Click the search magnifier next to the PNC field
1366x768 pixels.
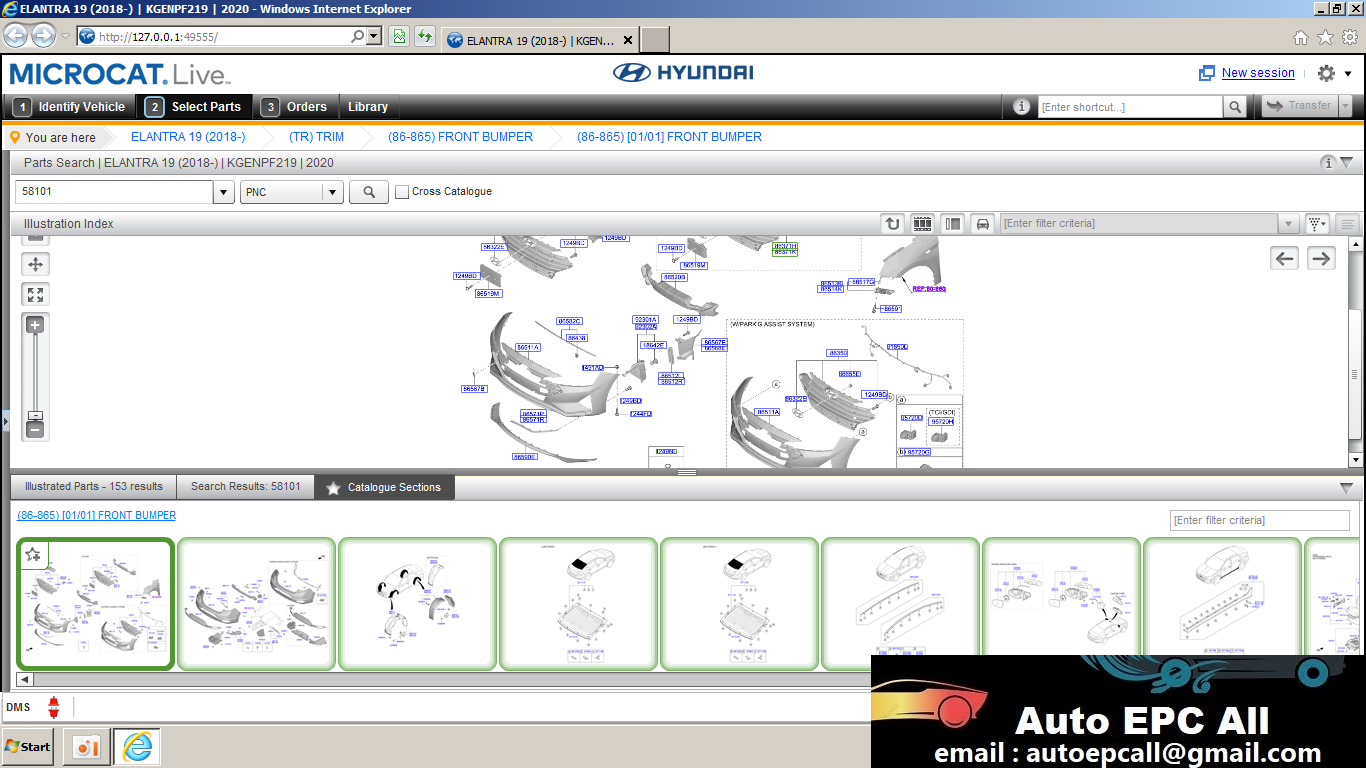point(368,191)
